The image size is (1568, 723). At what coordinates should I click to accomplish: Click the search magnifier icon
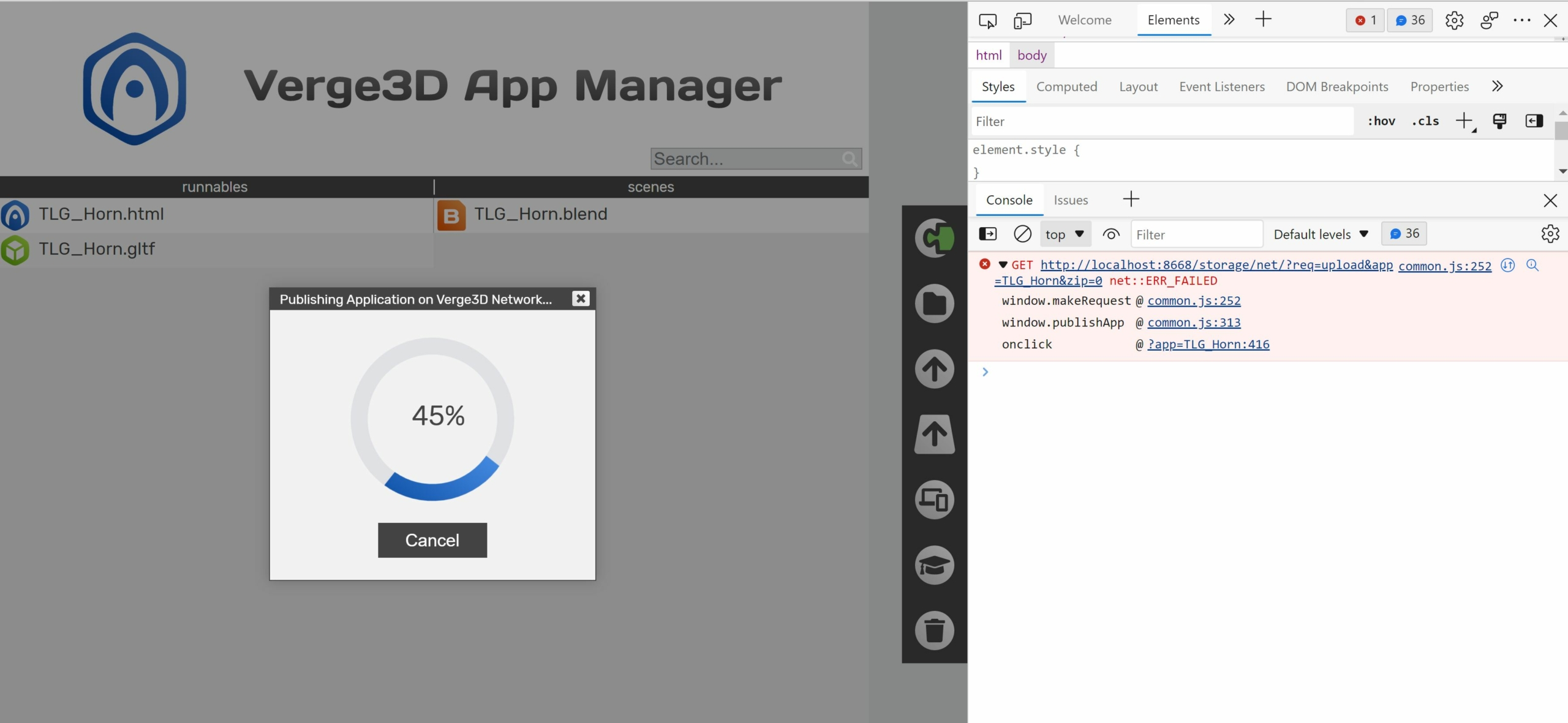[850, 159]
